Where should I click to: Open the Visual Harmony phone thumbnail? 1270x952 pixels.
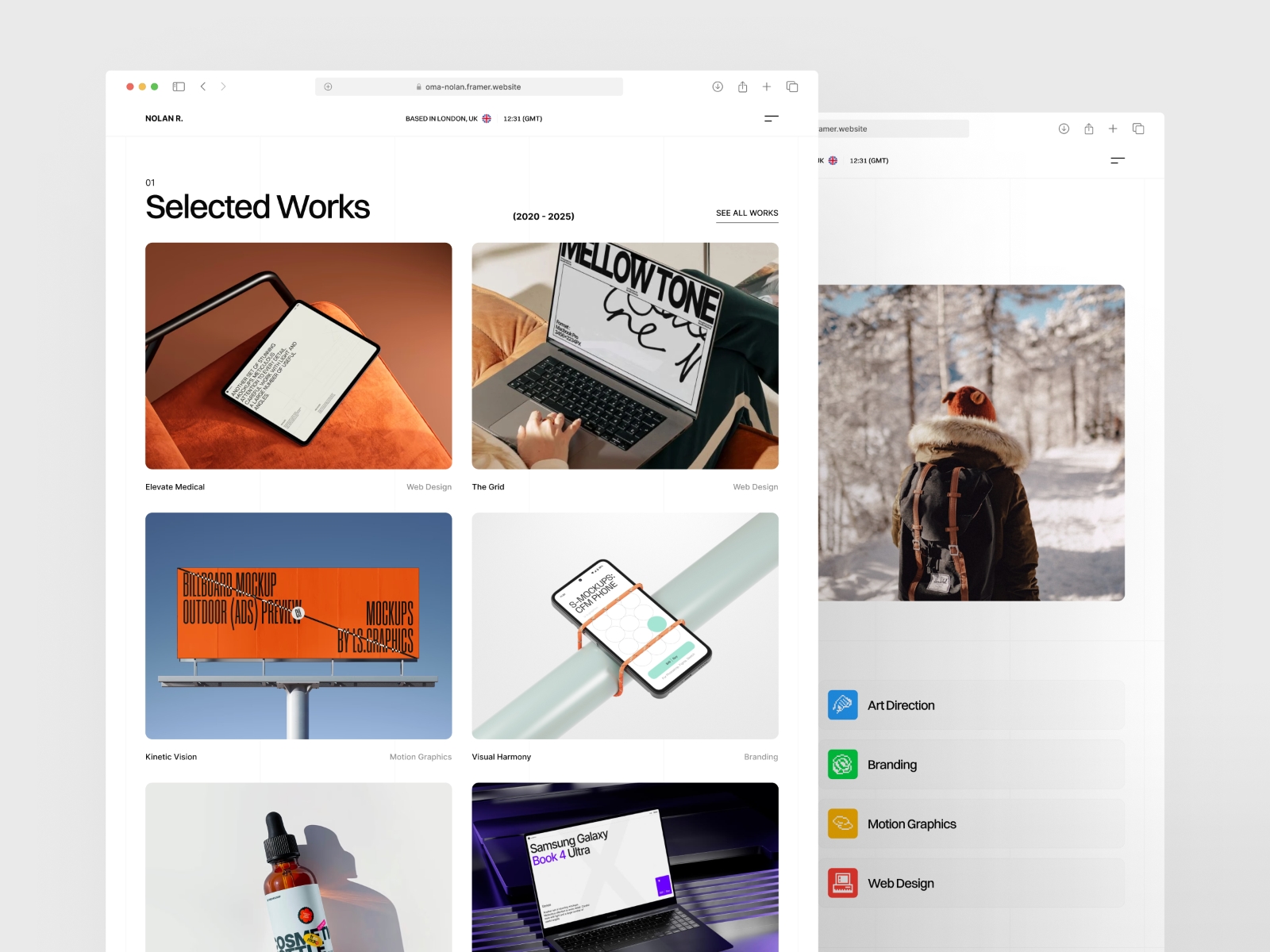tap(625, 625)
